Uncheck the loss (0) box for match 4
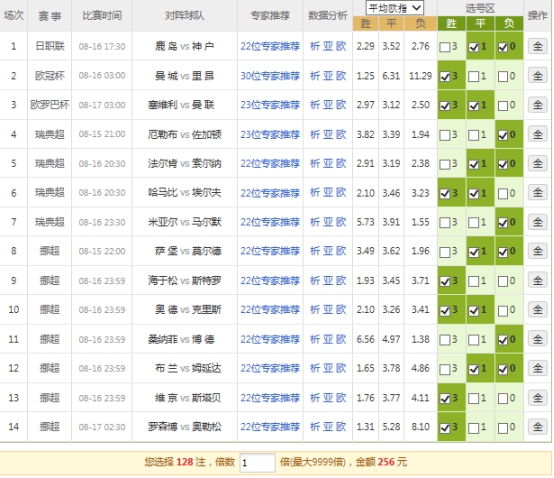The image size is (554, 478). point(502,135)
